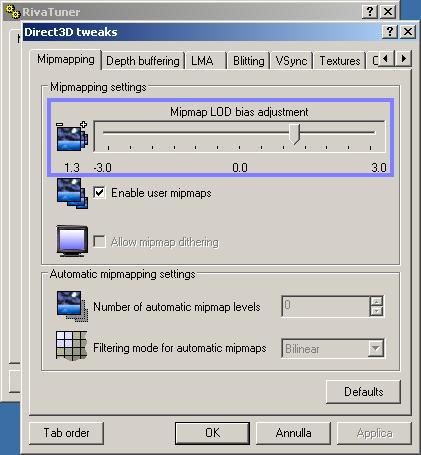Viewport: 421px width, 455px height.
Task: Switch to the Mipmapping tab
Action: tap(66, 59)
